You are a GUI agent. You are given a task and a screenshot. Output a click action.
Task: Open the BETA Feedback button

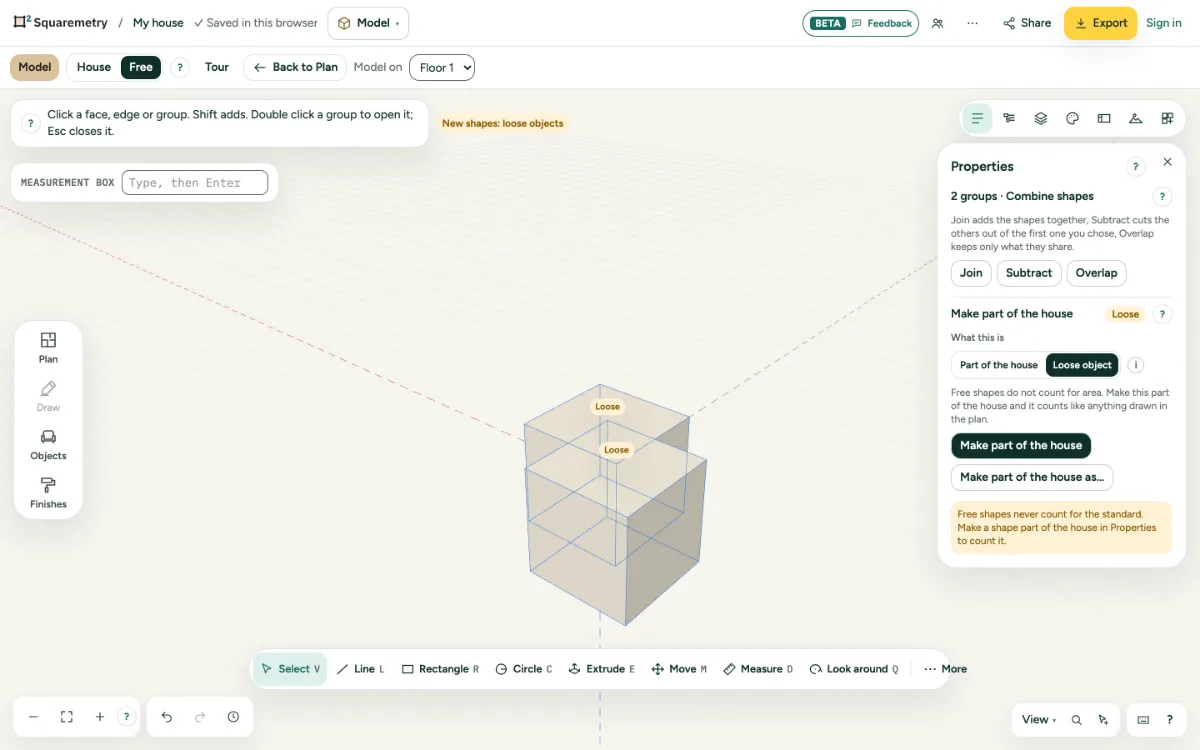pos(861,23)
